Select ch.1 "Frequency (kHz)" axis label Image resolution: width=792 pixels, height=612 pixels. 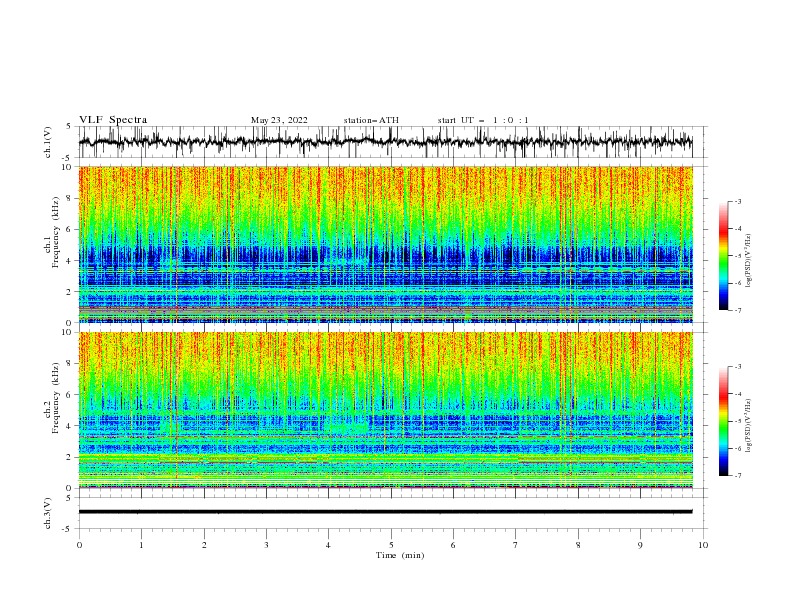coord(56,233)
